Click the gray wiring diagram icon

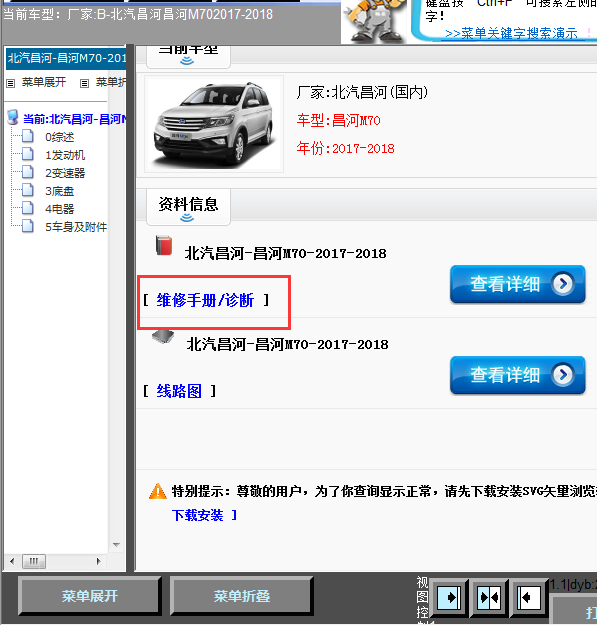point(163,337)
